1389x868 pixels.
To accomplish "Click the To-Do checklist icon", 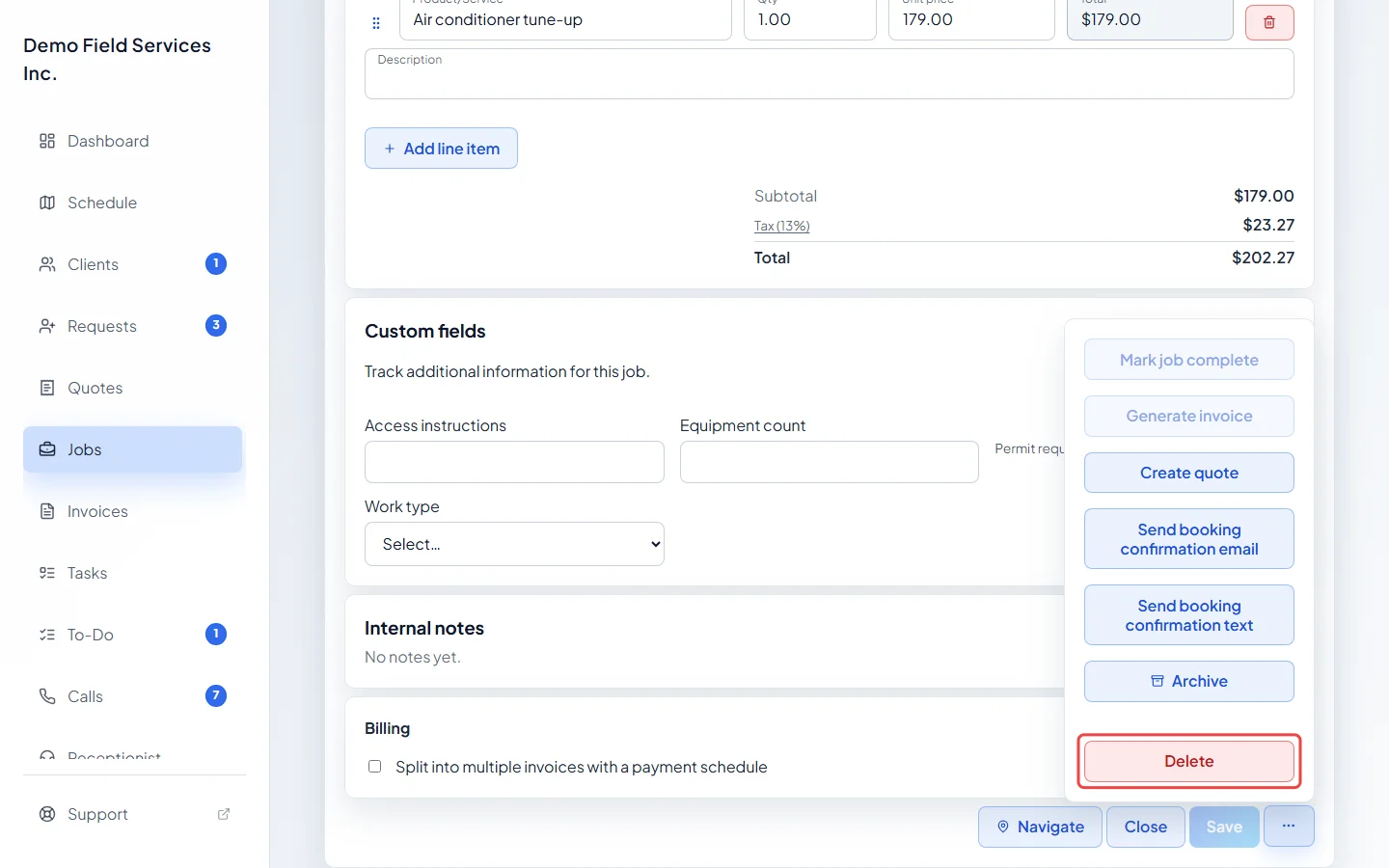I will (47, 635).
